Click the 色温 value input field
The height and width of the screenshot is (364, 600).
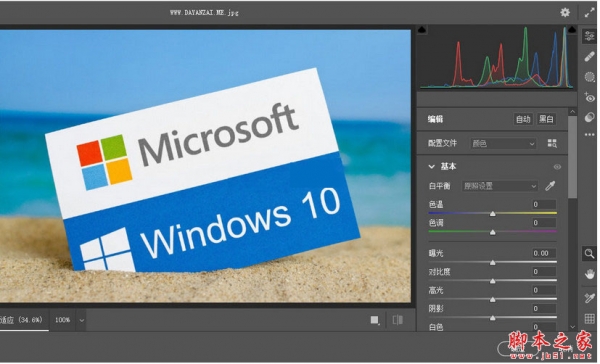coord(543,204)
